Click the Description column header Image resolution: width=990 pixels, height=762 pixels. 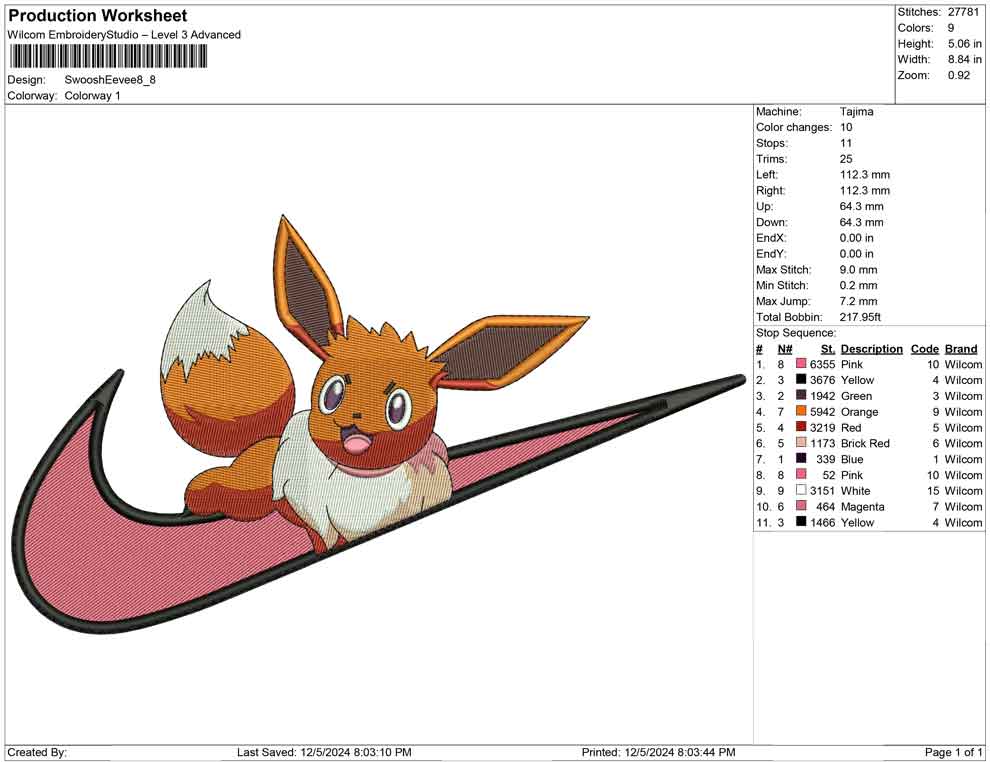pos(871,349)
